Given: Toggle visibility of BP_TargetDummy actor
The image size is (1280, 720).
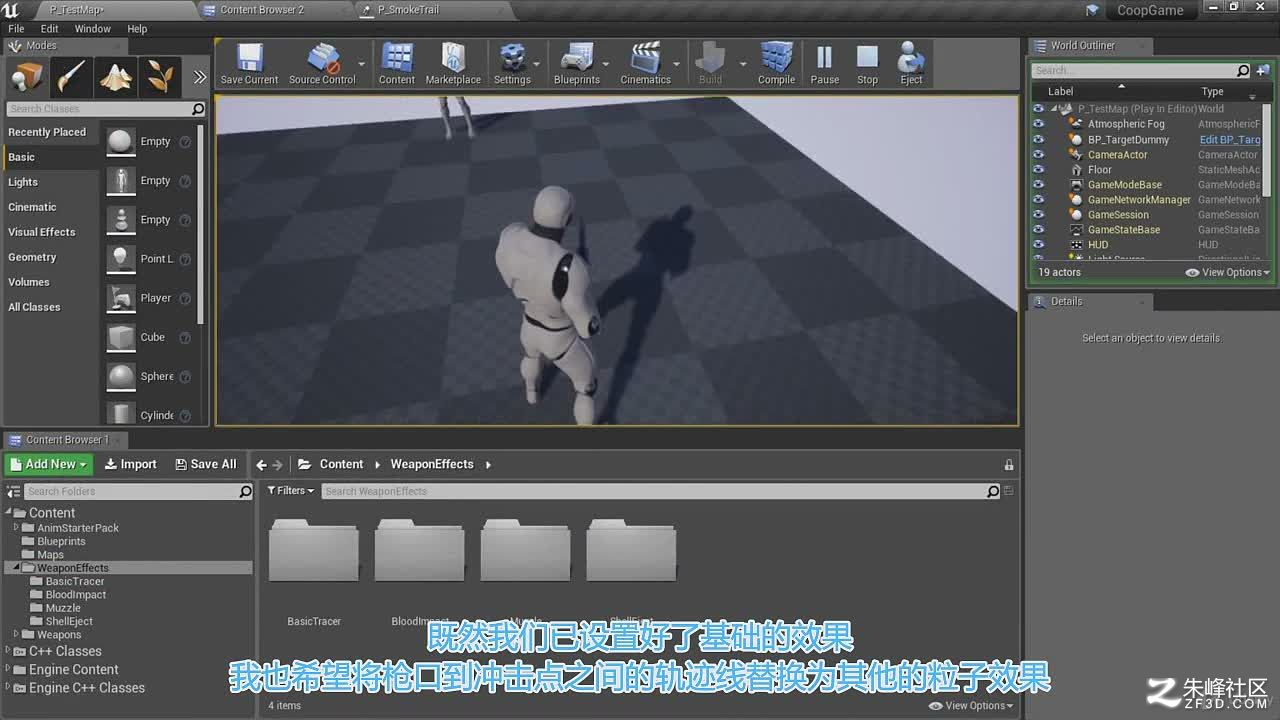Looking at the screenshot, I should point(1038,139).
